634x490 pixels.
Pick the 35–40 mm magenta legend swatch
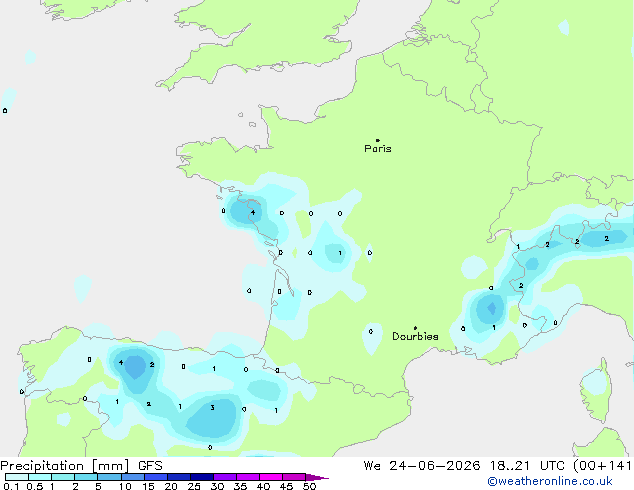pos(248,477)
